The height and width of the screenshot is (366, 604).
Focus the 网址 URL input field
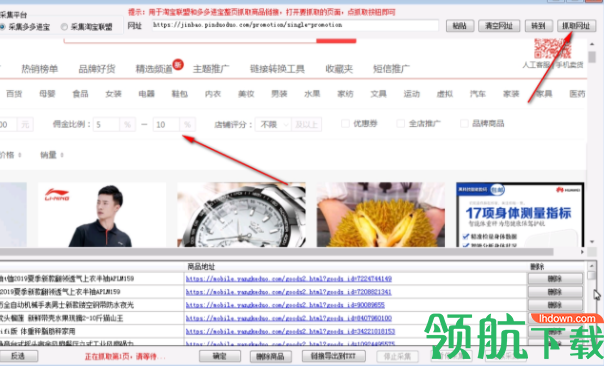point(295,25)
